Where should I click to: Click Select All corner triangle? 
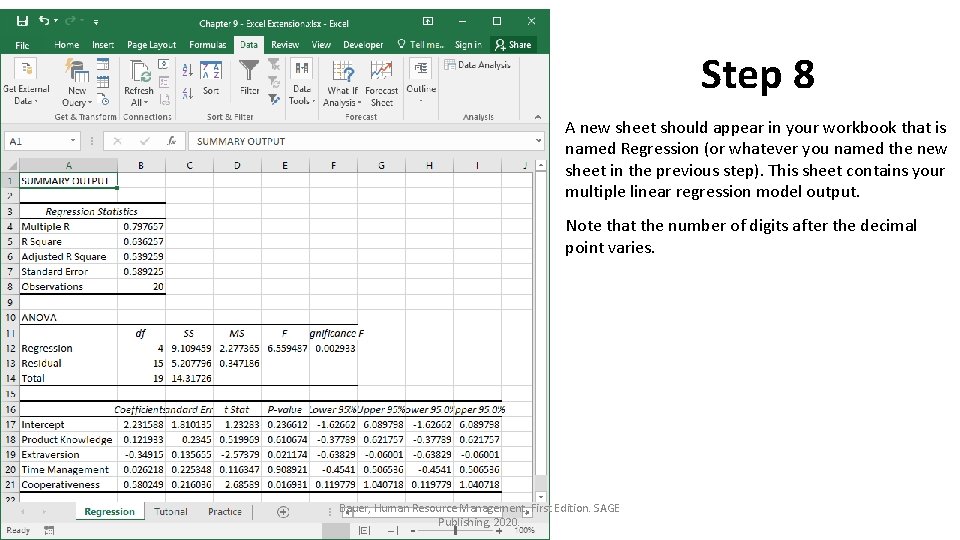click(x=11, y=165)
